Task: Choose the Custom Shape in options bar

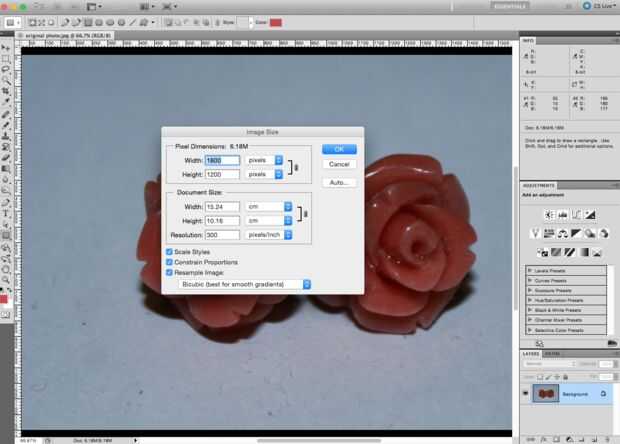Action: pos(144,23)
